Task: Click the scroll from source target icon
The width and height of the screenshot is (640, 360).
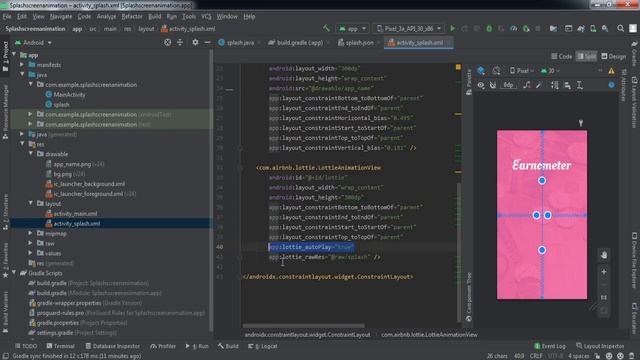Action: point(167,42)
